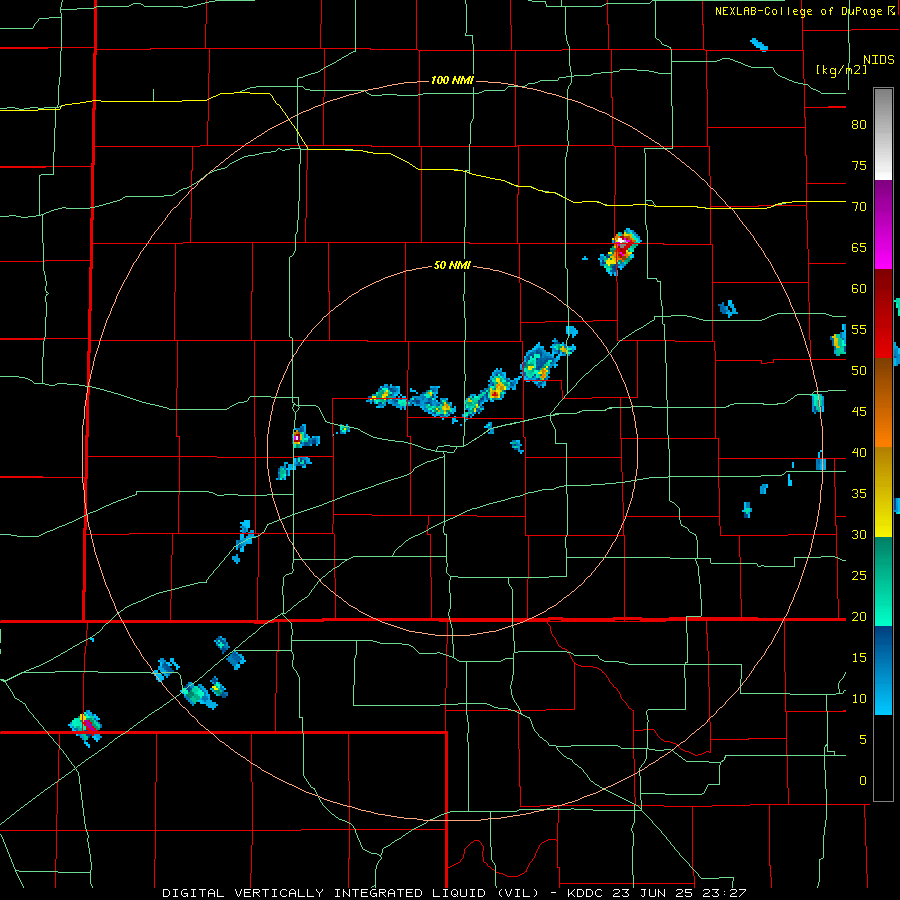Click the 5 value on the scale
This screenshot has height=900, width=900.
pos(863,740)
